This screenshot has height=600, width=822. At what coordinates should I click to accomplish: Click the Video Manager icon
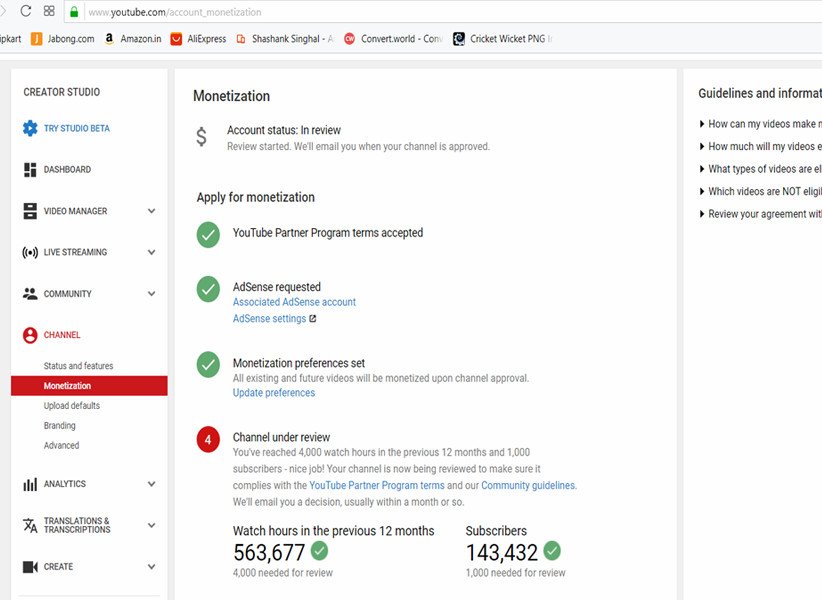point(30,211)
